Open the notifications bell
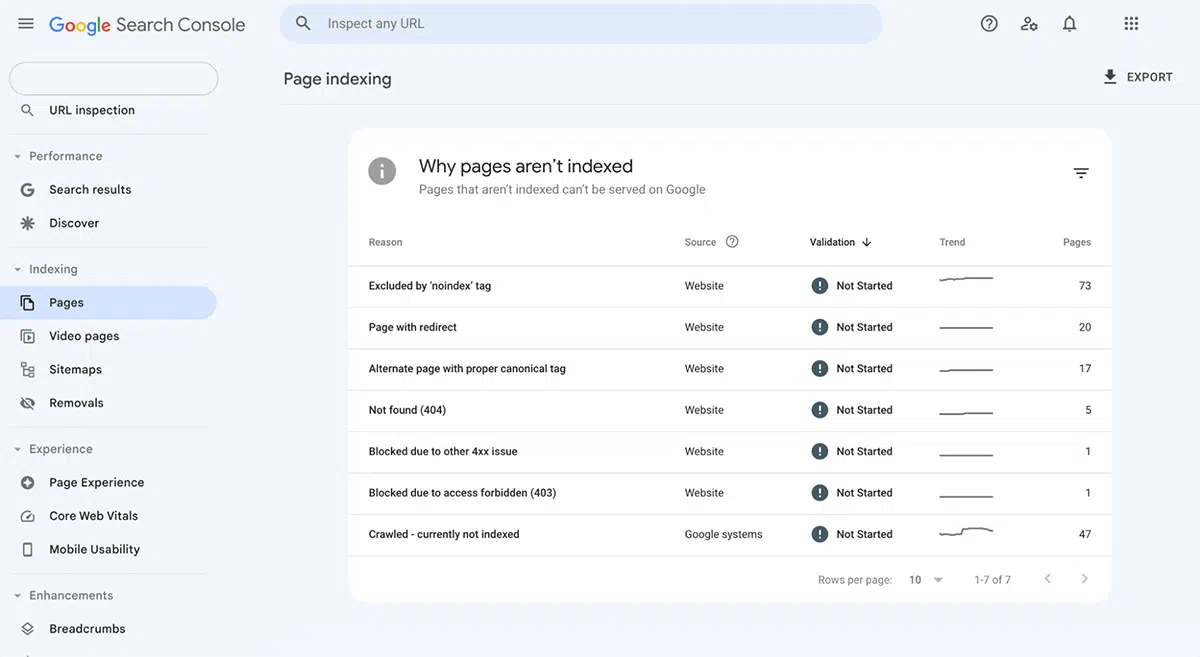Viewport: 1200px width, 657px height. [1069, 24]
